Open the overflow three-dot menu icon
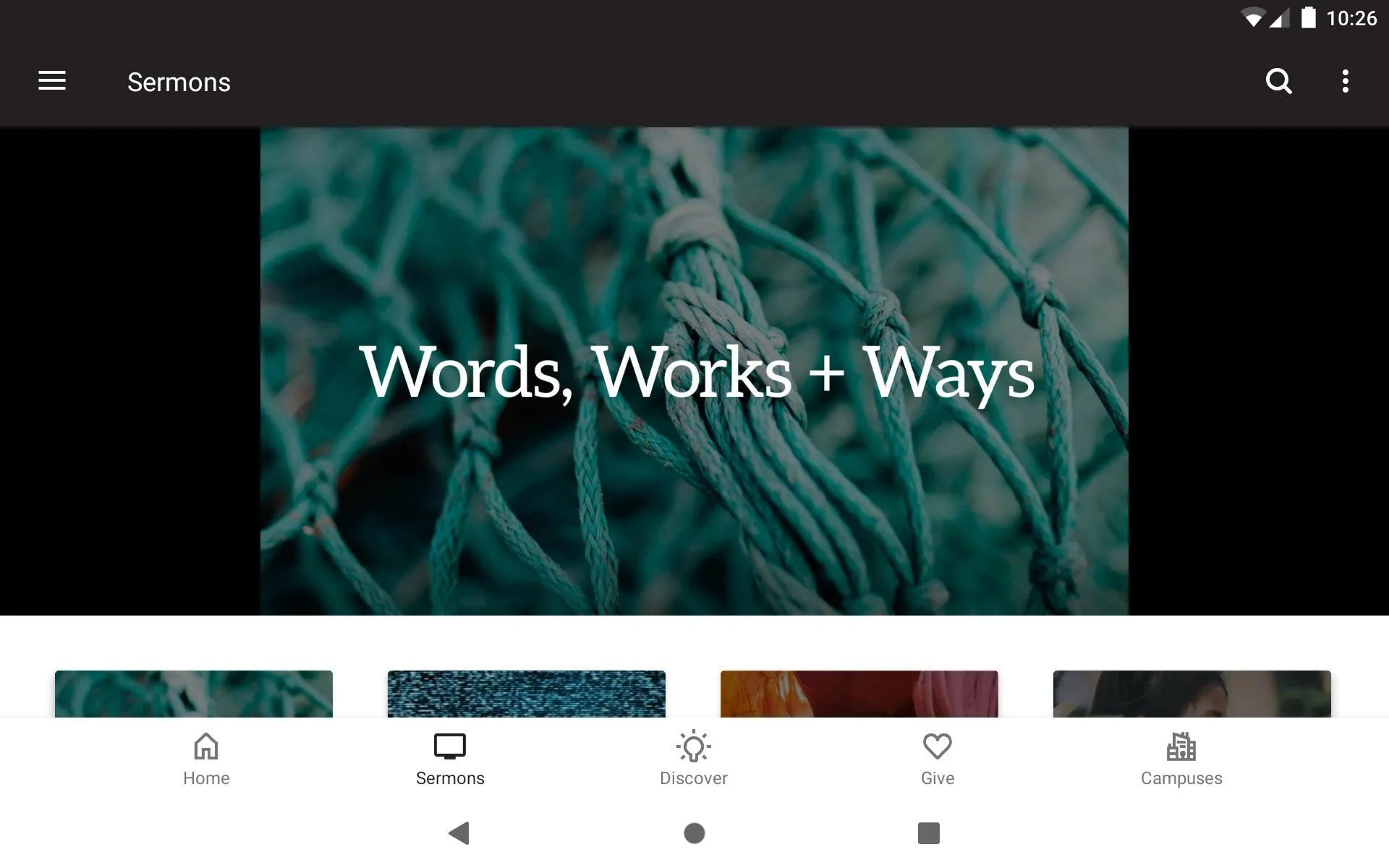1389x868 pixels. tap(1346, 81)
